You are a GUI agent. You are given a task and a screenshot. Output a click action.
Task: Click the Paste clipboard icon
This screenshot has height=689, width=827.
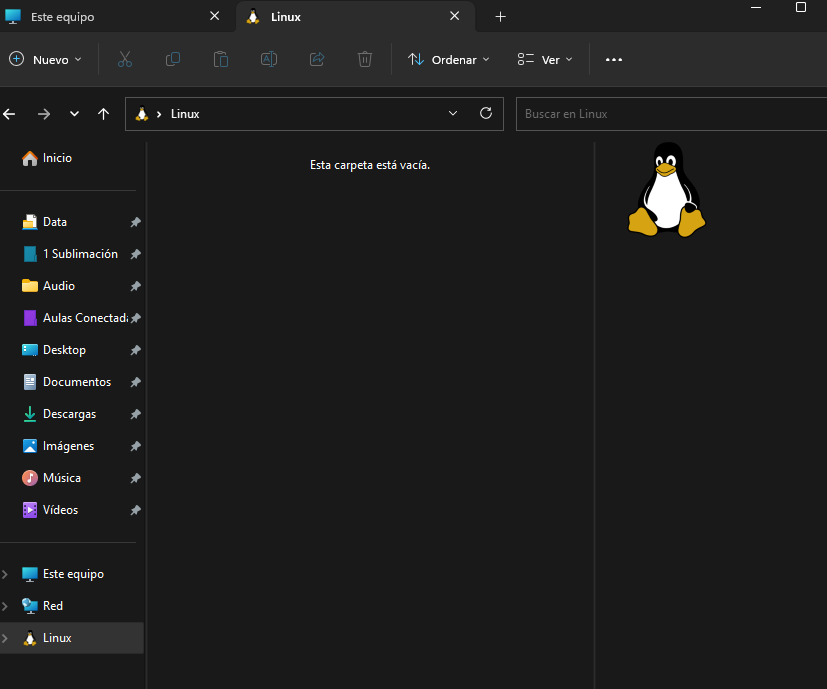220,59
